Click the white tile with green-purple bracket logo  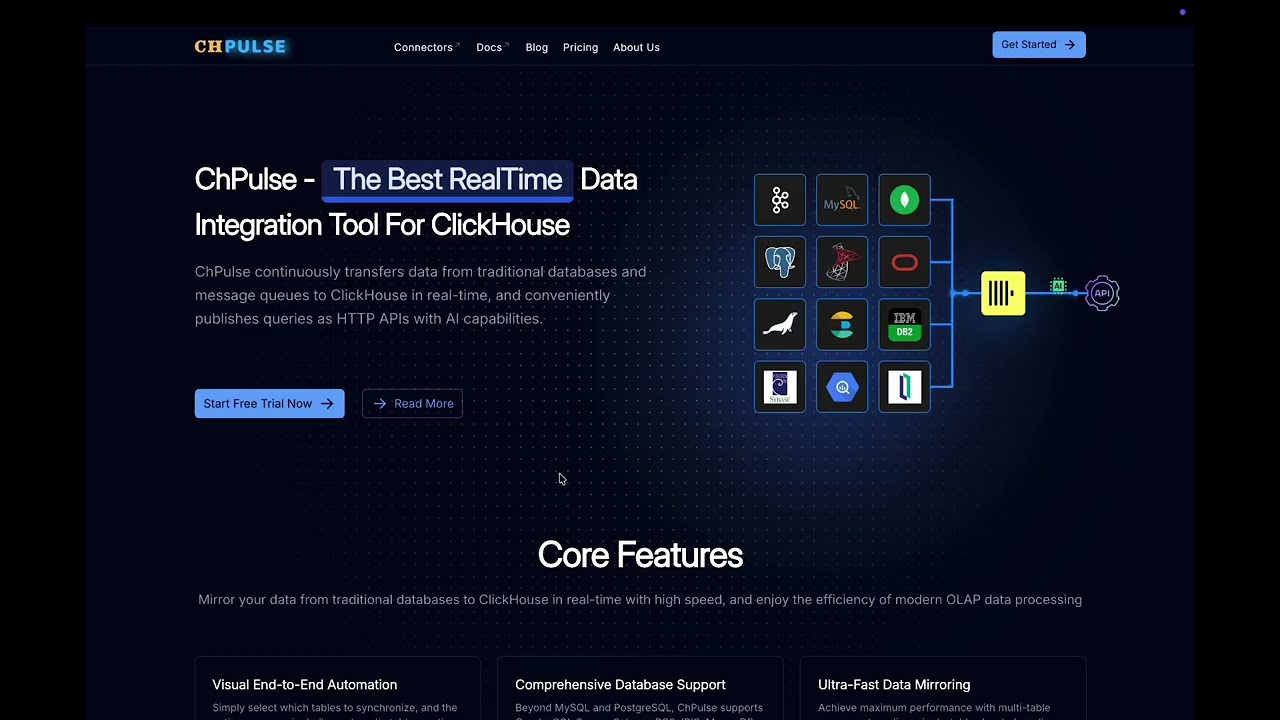[904, 386]
